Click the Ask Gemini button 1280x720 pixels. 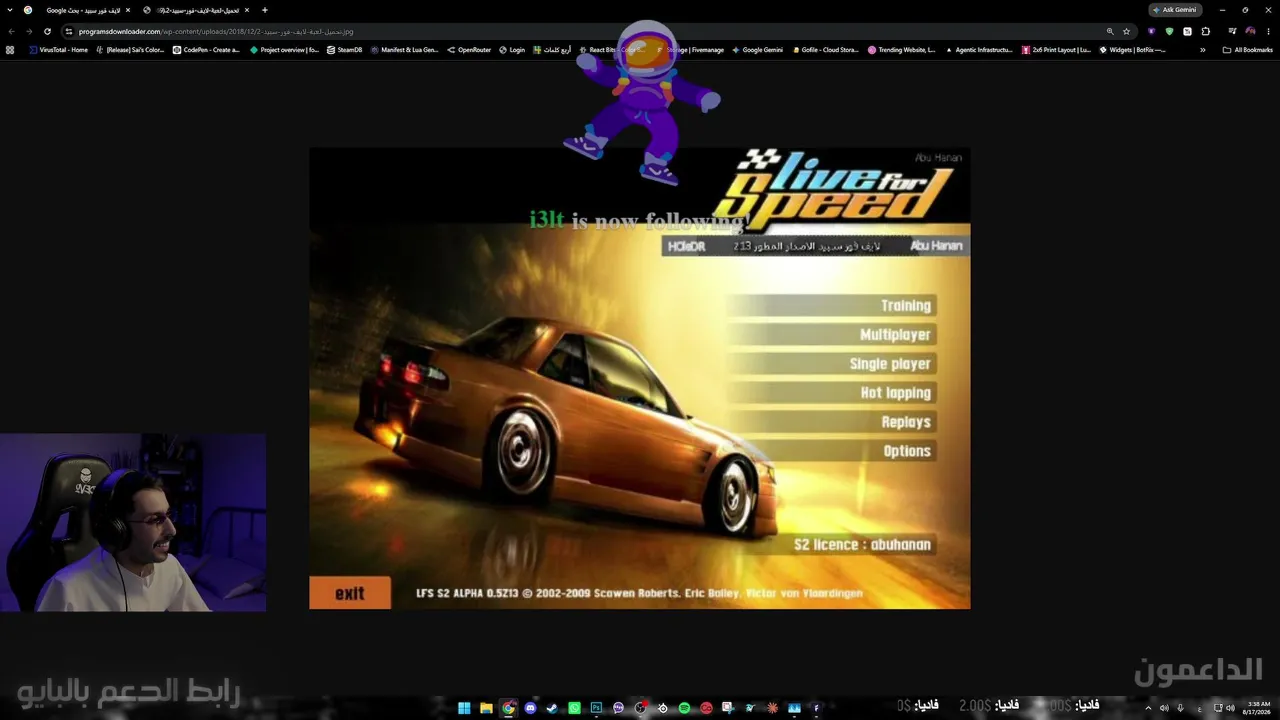click(x=1175, y=10)
